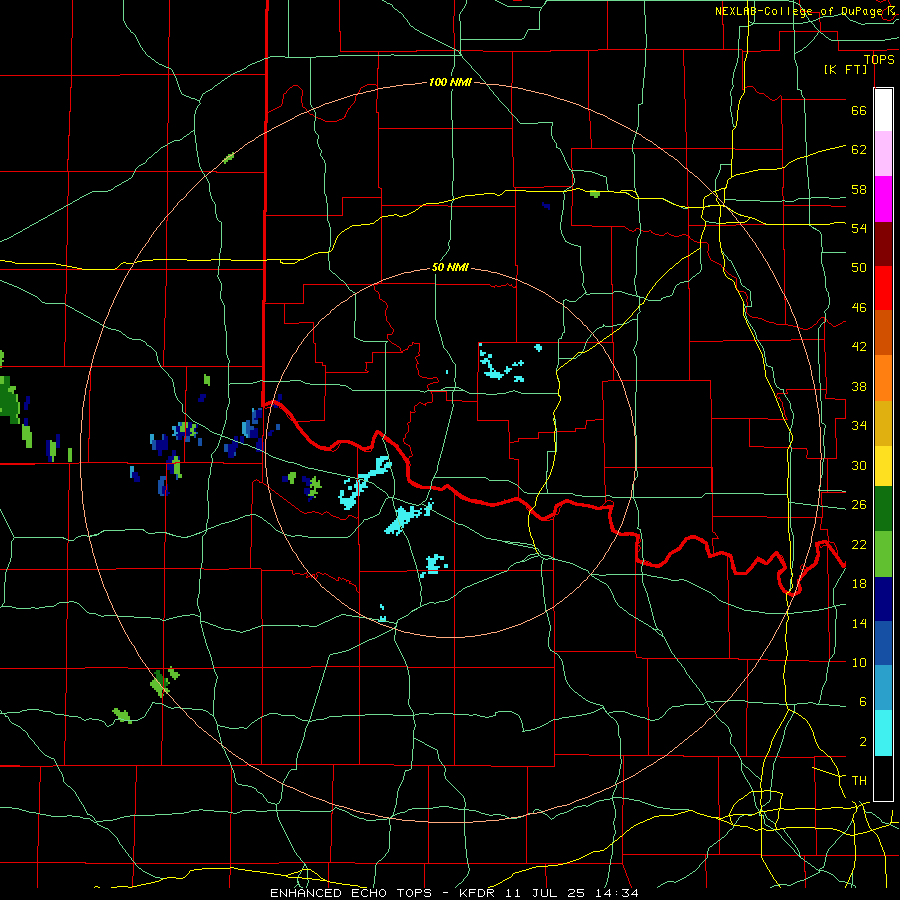This screenshot has height=900, width=900.
Task: Click the legend value "26"
Action: coord(859,505)
